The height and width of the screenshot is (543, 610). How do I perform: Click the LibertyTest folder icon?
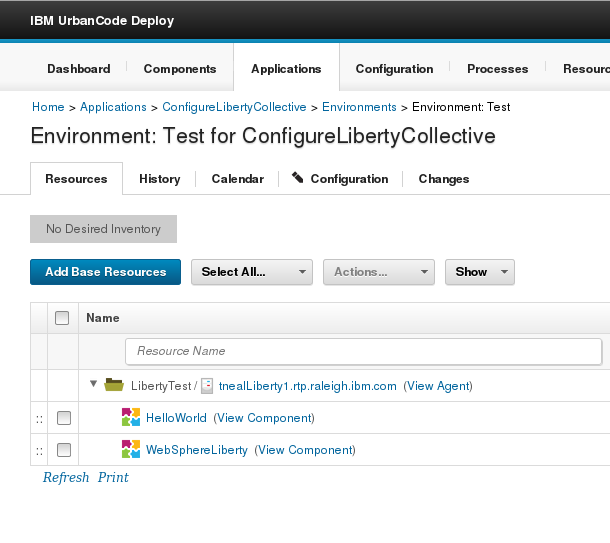[x=114, y=385]
